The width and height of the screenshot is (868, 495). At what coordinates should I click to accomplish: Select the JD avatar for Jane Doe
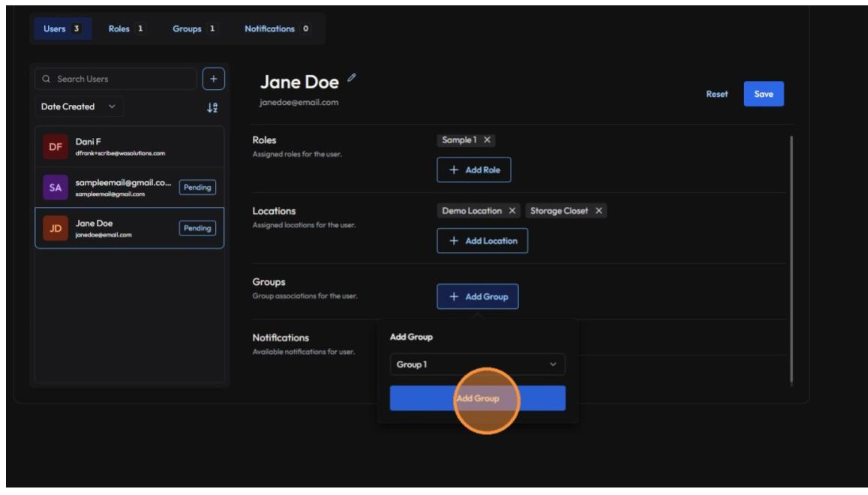pyautogui.click(x=55, y=228)
